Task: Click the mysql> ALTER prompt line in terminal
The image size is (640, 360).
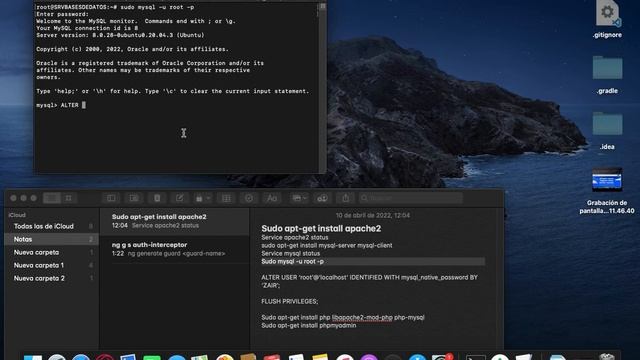Action: tap(60, 105)
